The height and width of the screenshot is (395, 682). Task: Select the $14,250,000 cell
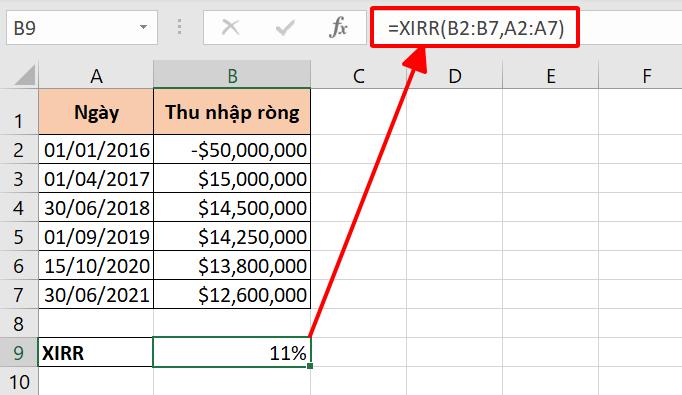click(x=232, y=236)
